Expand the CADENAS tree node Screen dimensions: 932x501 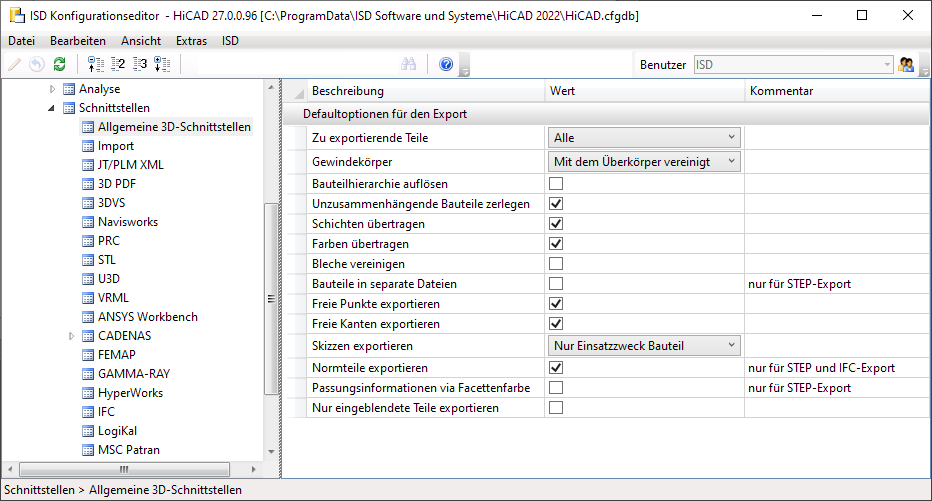tap(71, 336)
